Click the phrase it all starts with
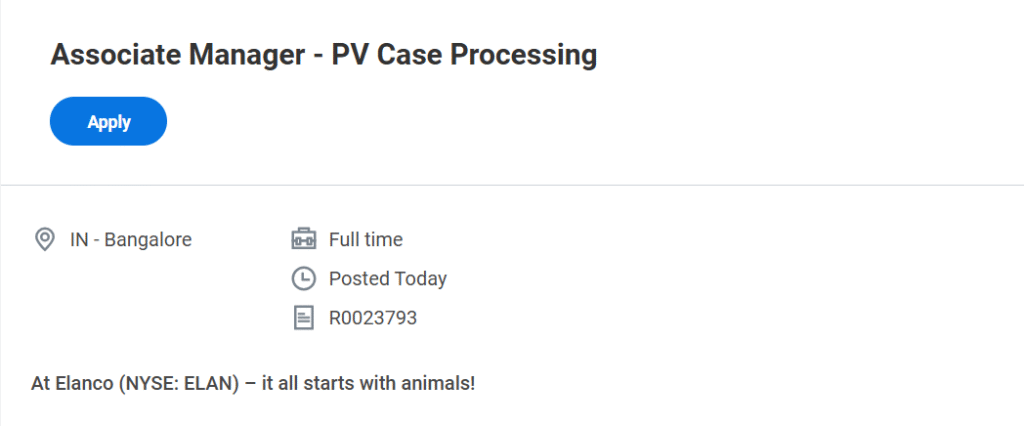The height and width of the screenshot is (426, 1024). tap(330, 383)
